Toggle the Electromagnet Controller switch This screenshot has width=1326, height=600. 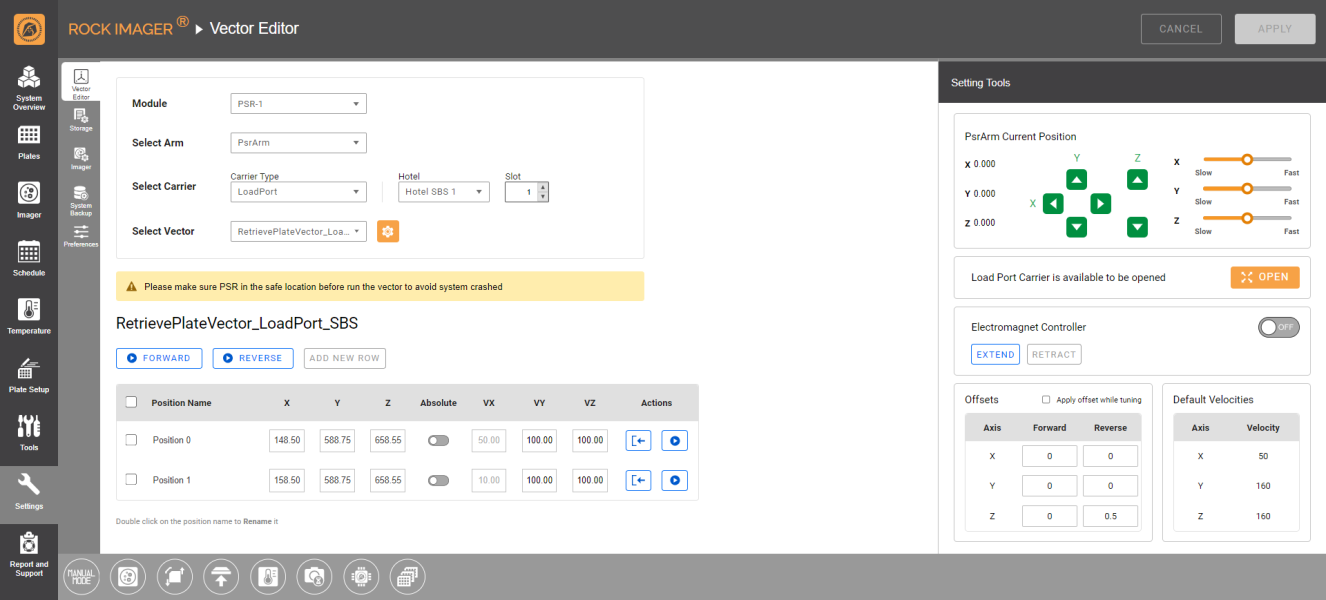1278,327
